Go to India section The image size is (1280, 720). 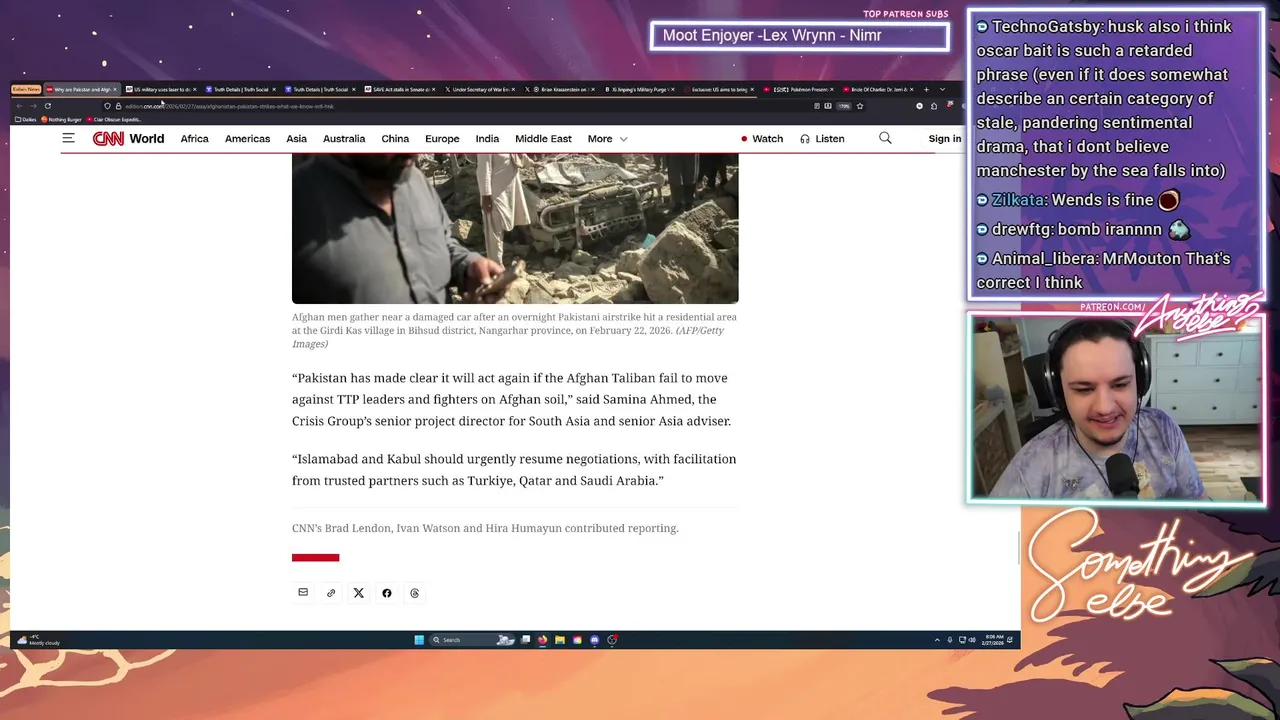487,139
